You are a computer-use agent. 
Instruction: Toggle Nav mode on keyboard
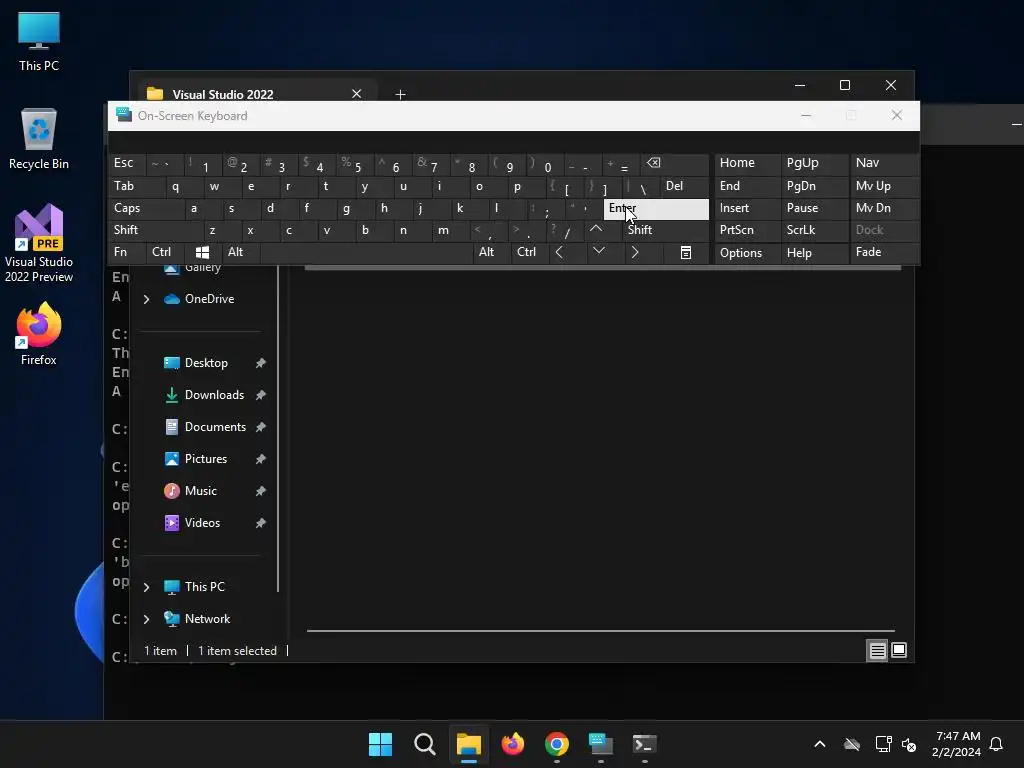(x=884, y=163)
